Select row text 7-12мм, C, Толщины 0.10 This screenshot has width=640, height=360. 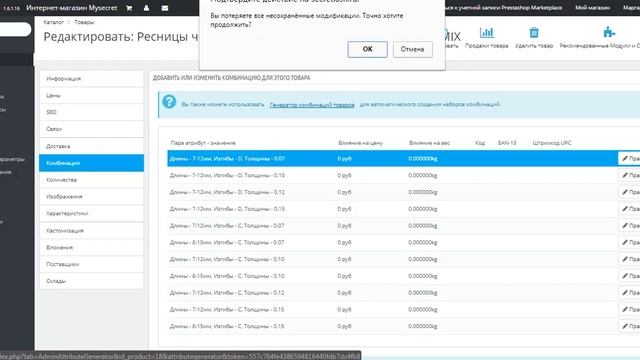tap(227, 259)
